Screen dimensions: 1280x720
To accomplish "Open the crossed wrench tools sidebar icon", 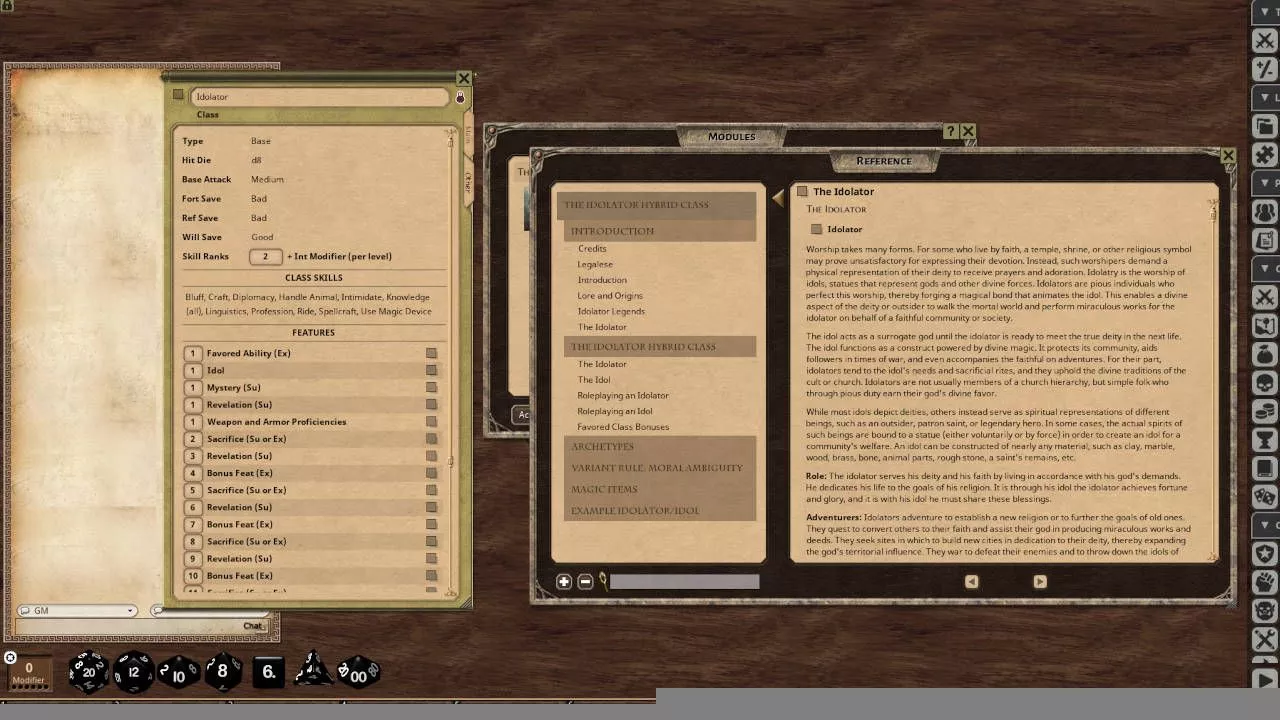I will (x=1265, y=640).
